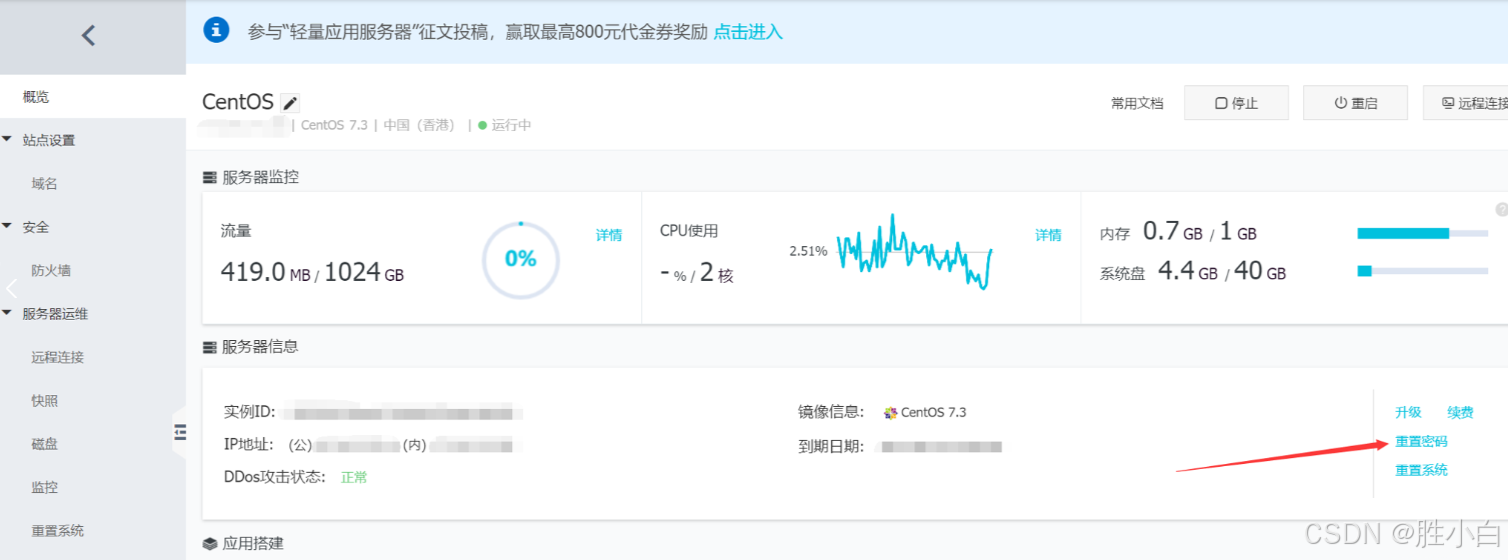This screenshot has width=1508, height=560.
Task: Collapse the 站点设置 section
Action: pos(8,140)
